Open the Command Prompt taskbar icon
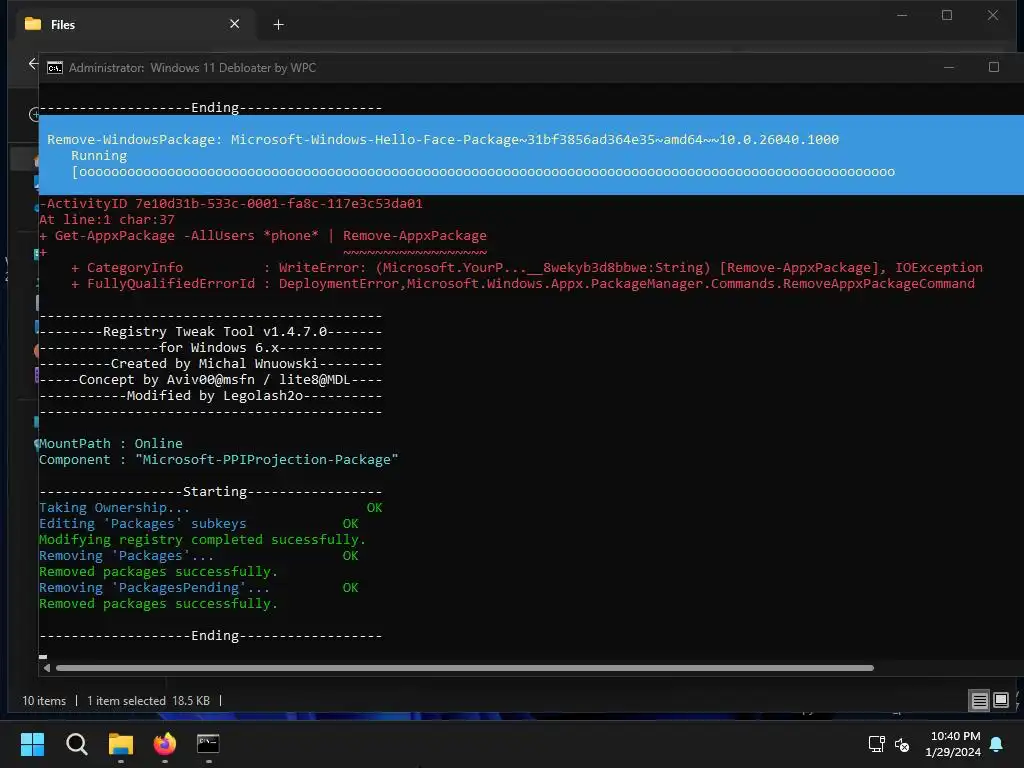 click(208, 744)
